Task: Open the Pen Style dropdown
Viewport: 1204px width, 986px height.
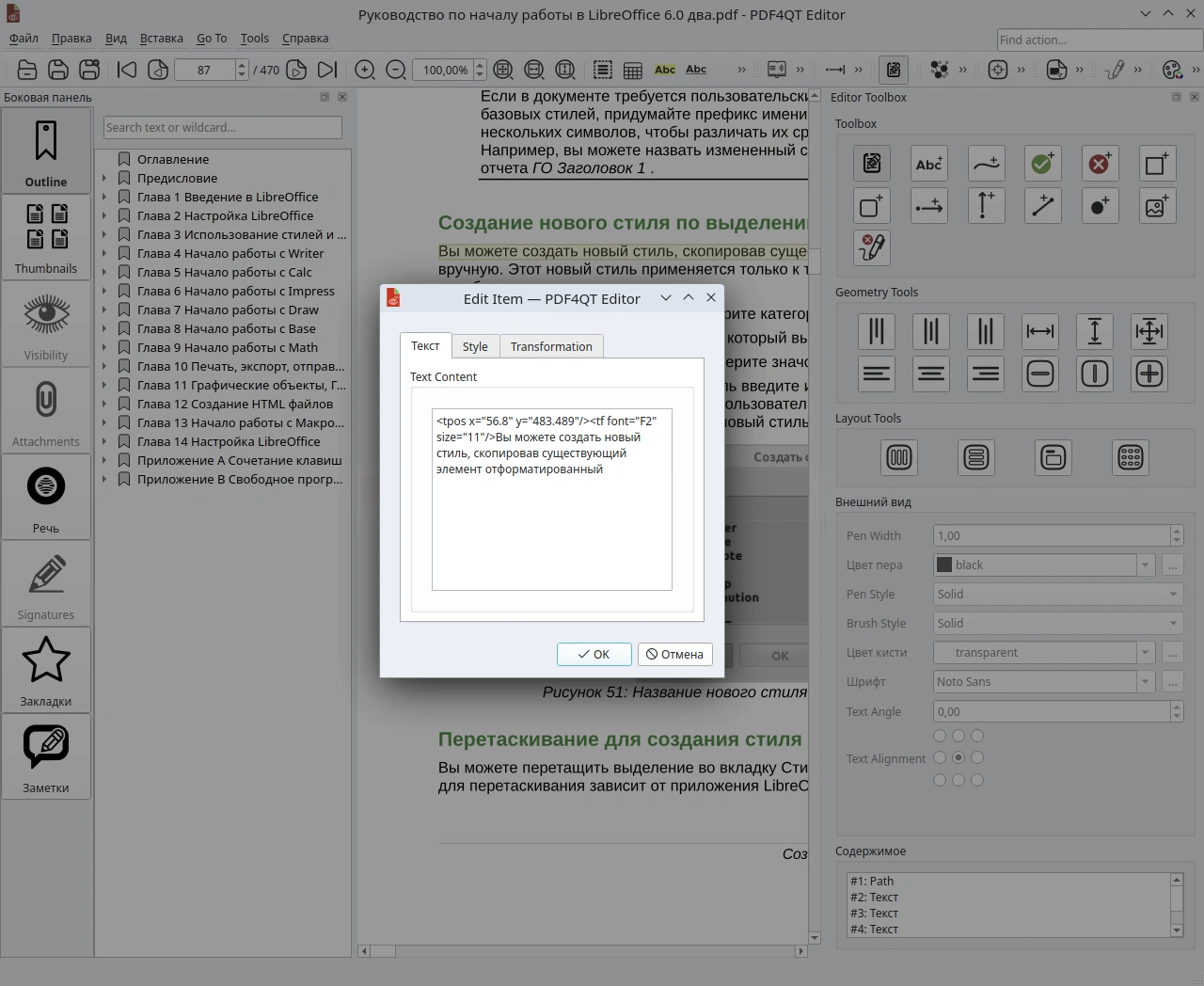Action: click(1058, 595)
